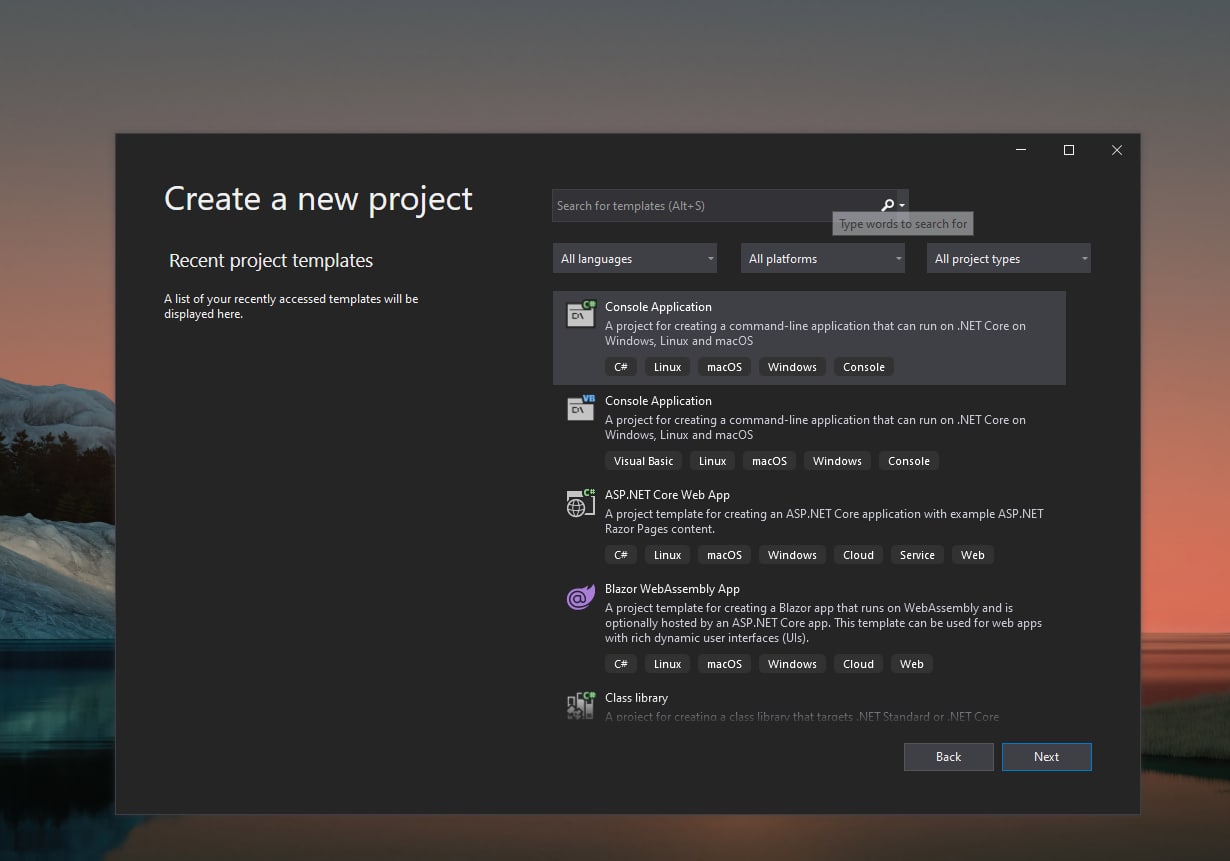Click the Next button
This screenshot has height=861, width=1230.
(x=1046, y=756)
